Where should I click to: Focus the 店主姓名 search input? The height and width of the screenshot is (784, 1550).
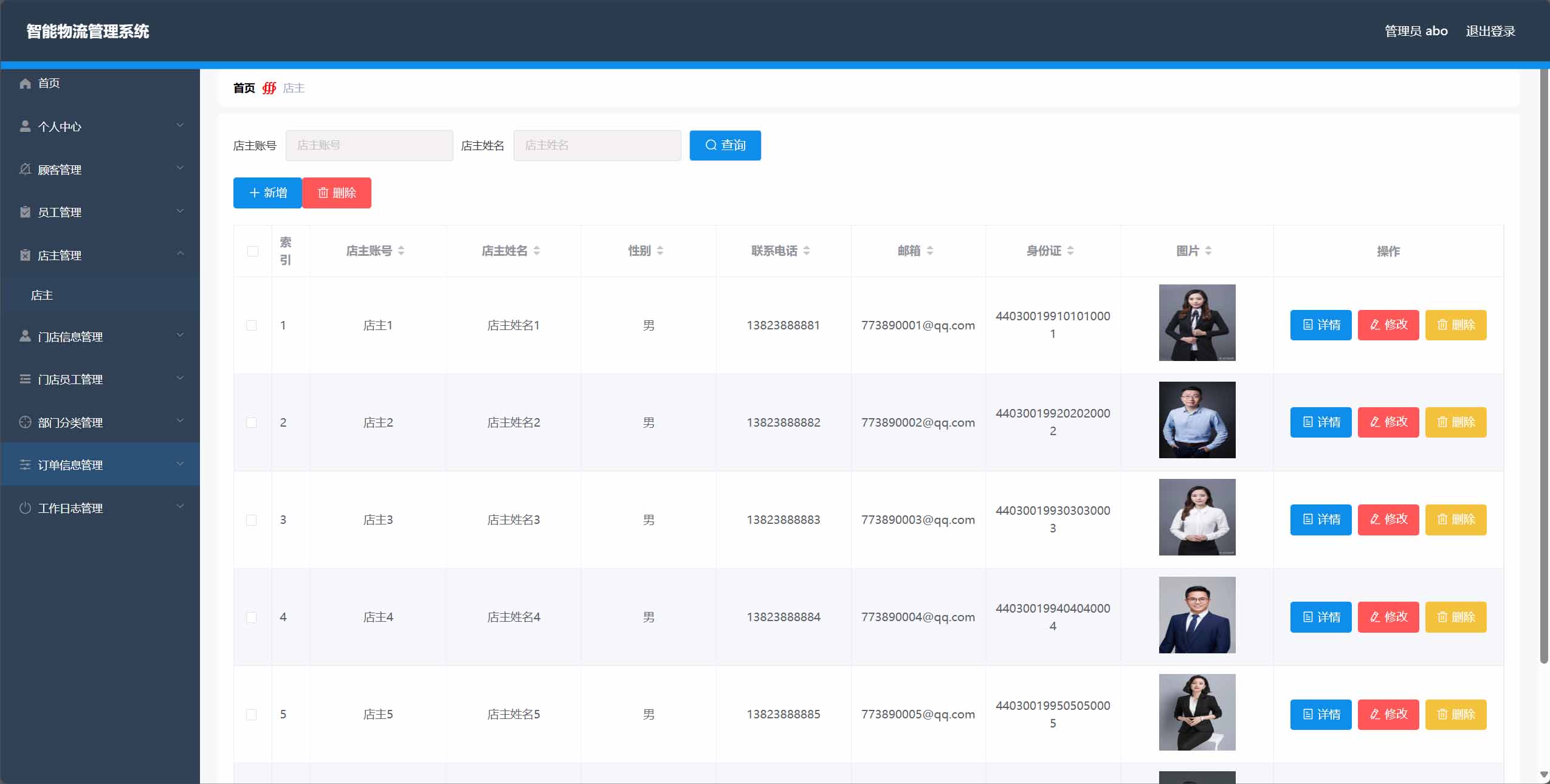(x=598, y=145)
